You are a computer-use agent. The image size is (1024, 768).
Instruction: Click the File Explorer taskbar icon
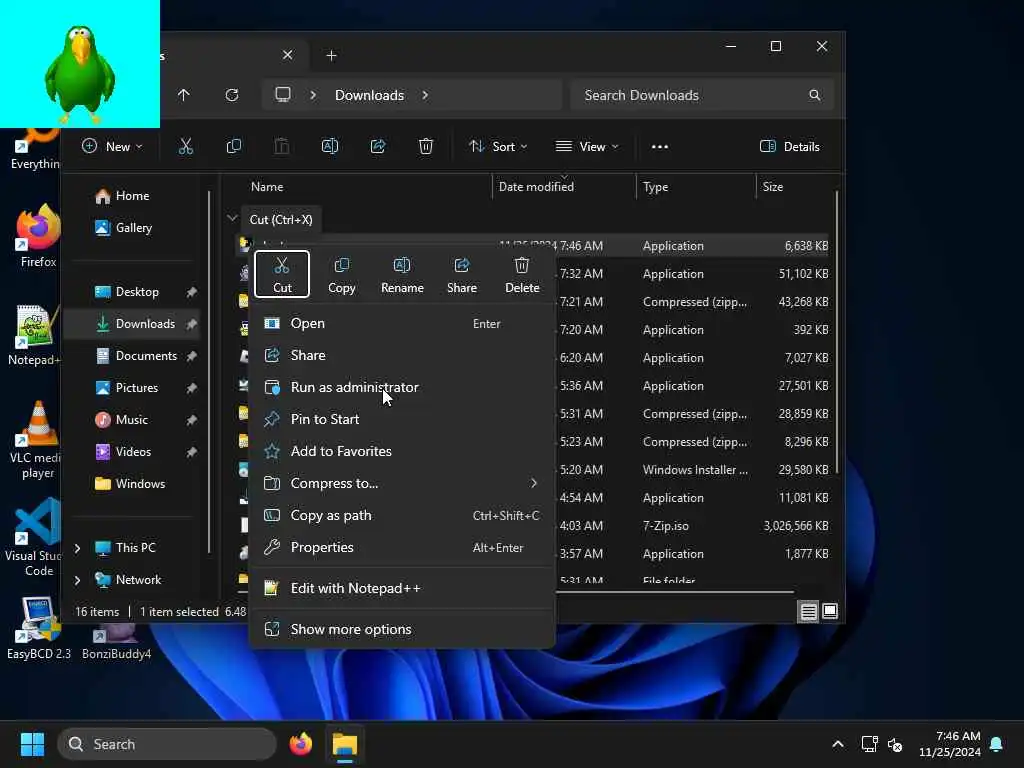[345, 744]
